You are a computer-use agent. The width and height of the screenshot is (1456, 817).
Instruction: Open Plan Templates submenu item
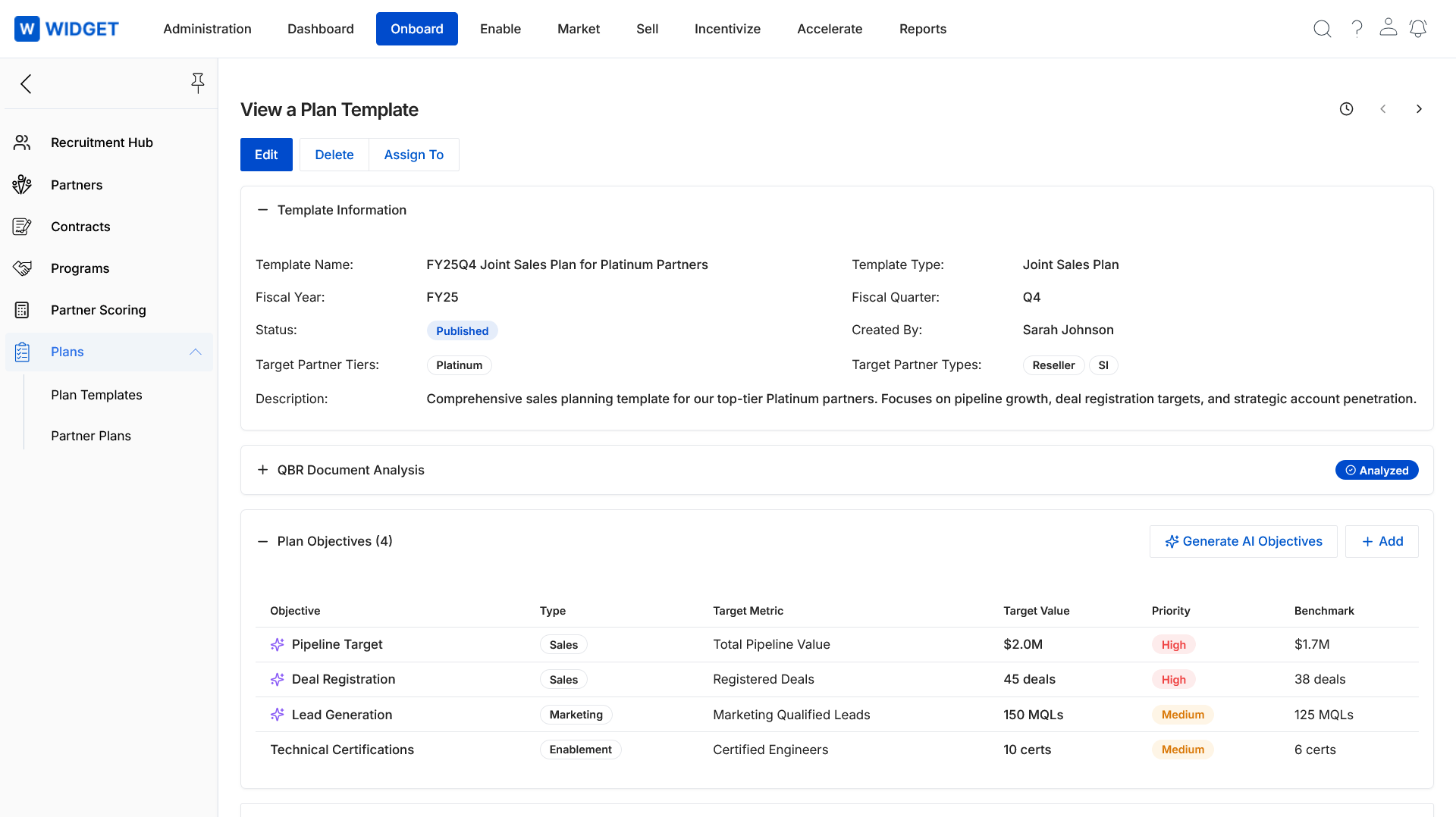[96, 395]
